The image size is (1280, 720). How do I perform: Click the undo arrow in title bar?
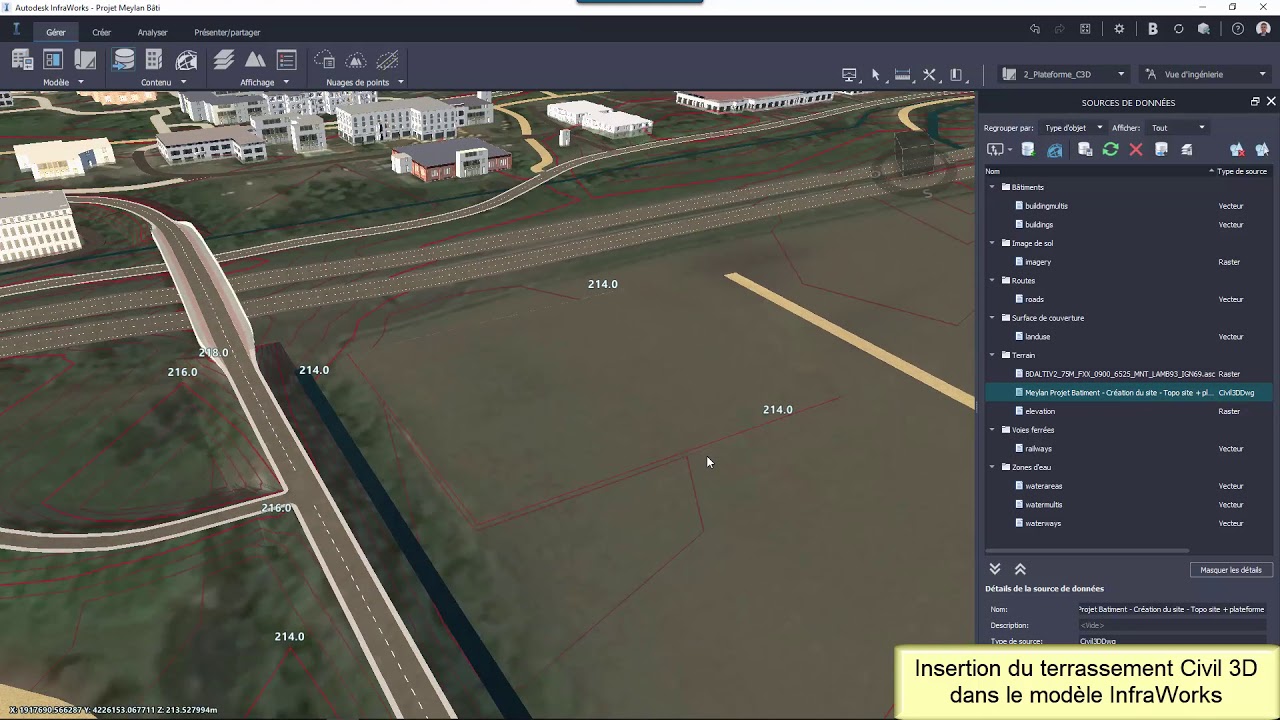(x=1035, y=29)
